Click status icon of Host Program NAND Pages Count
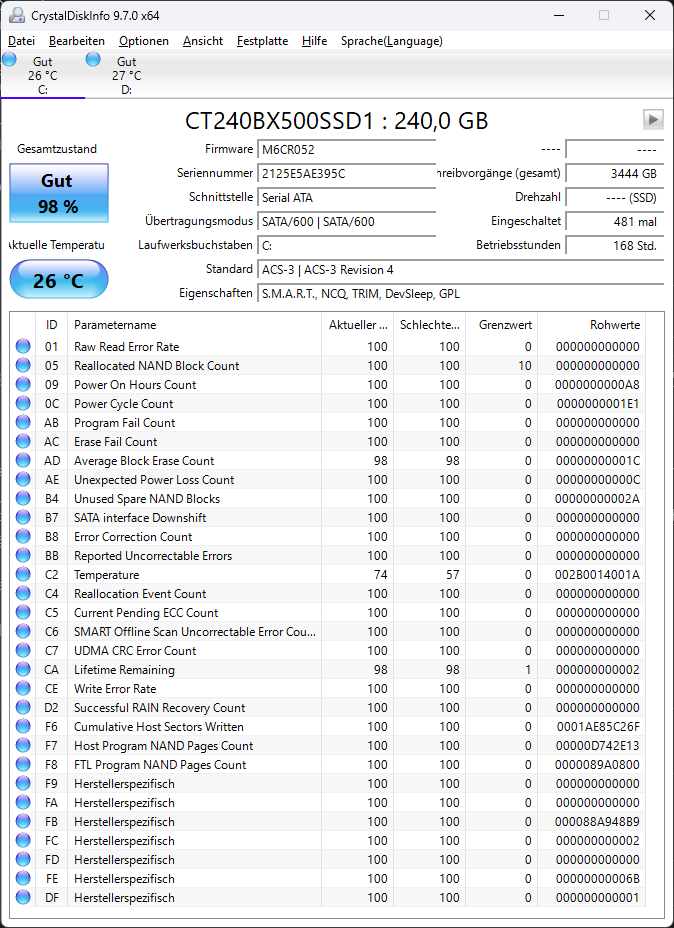Screen dimensions: 674x928 [x=23, y=745]
